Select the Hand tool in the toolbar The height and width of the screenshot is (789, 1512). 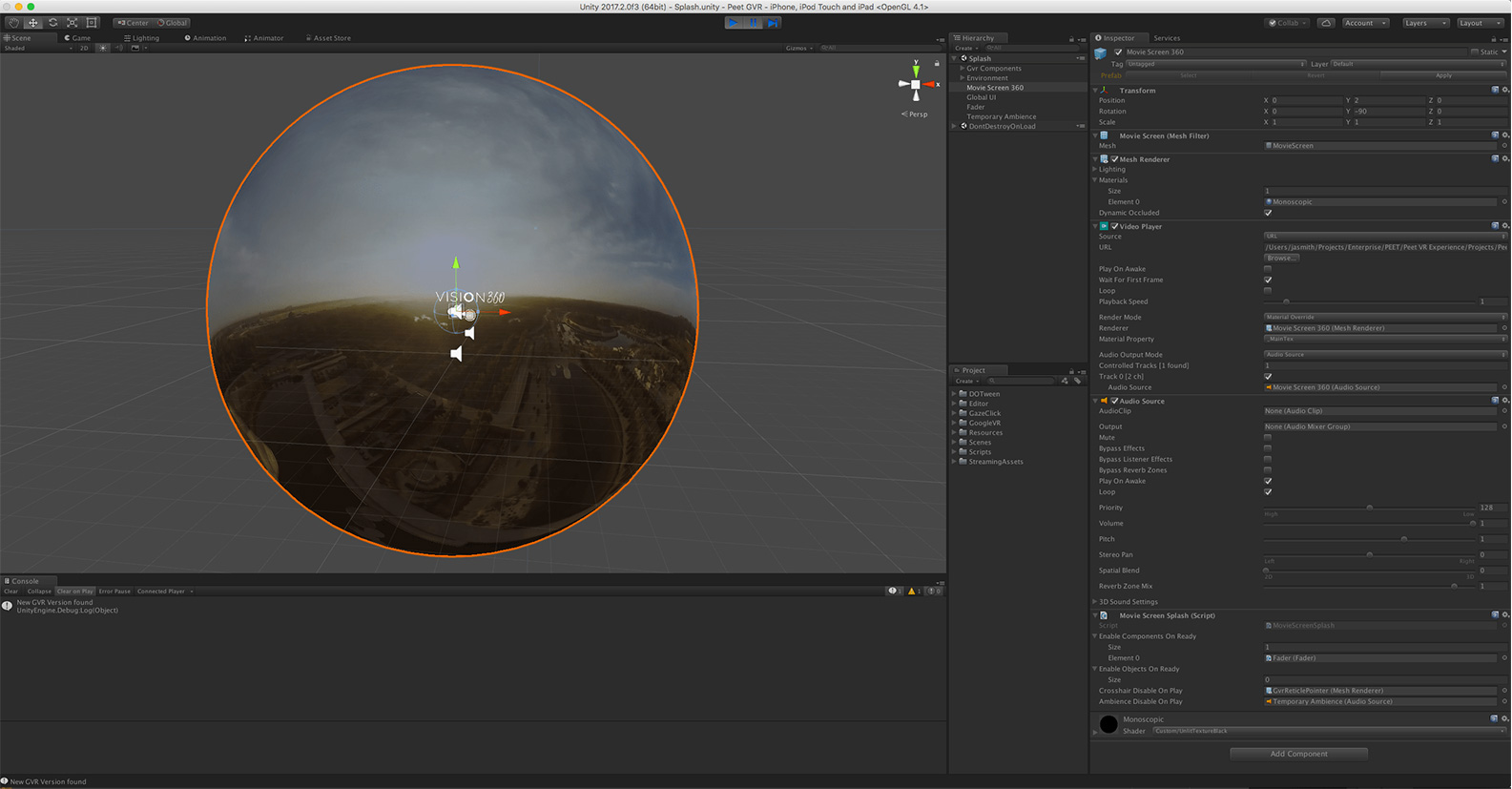tap(13, 23)
